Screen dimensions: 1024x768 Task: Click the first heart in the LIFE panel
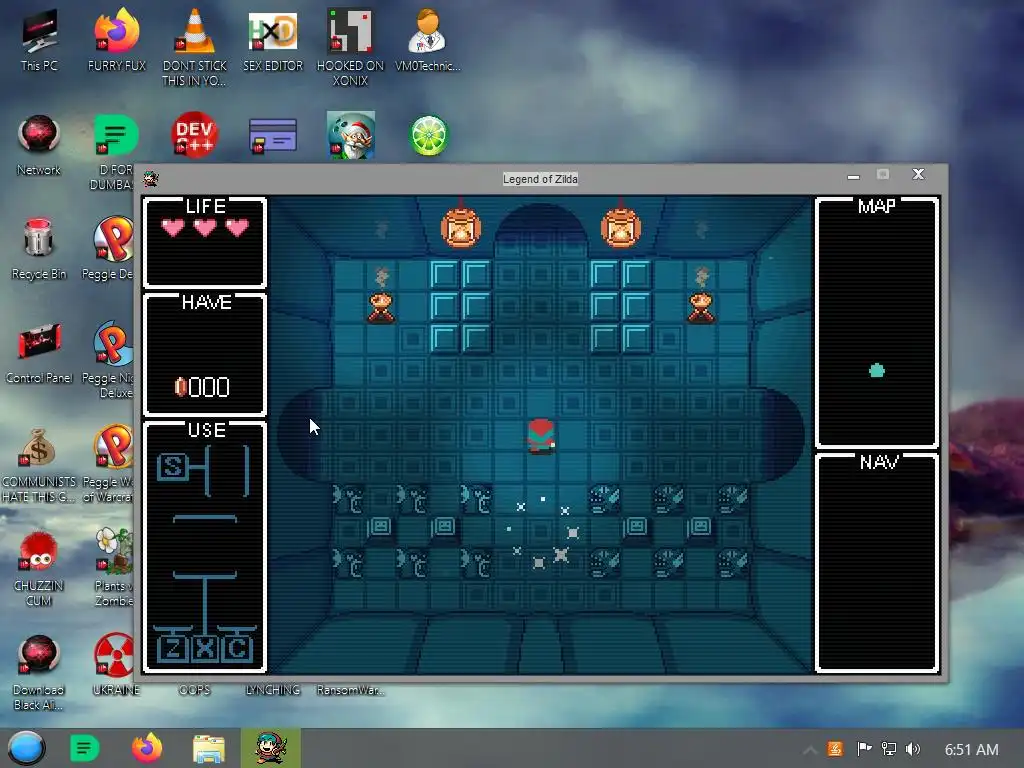point(173,228)
